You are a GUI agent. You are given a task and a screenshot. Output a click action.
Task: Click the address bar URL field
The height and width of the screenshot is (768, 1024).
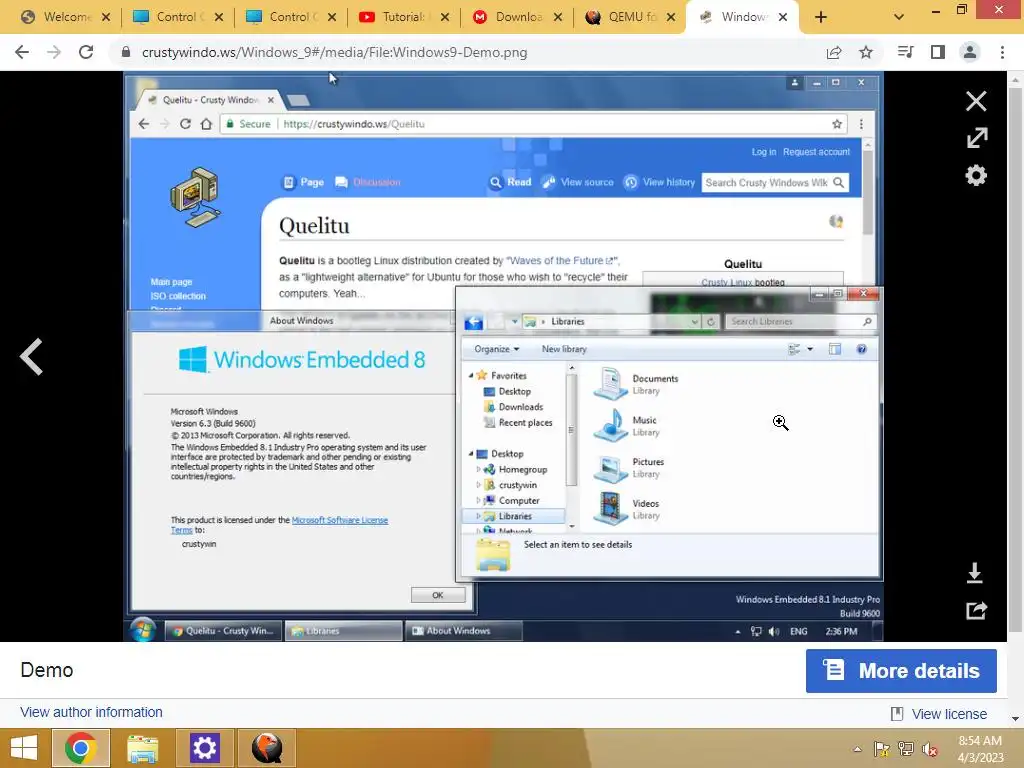click(470, 52)
